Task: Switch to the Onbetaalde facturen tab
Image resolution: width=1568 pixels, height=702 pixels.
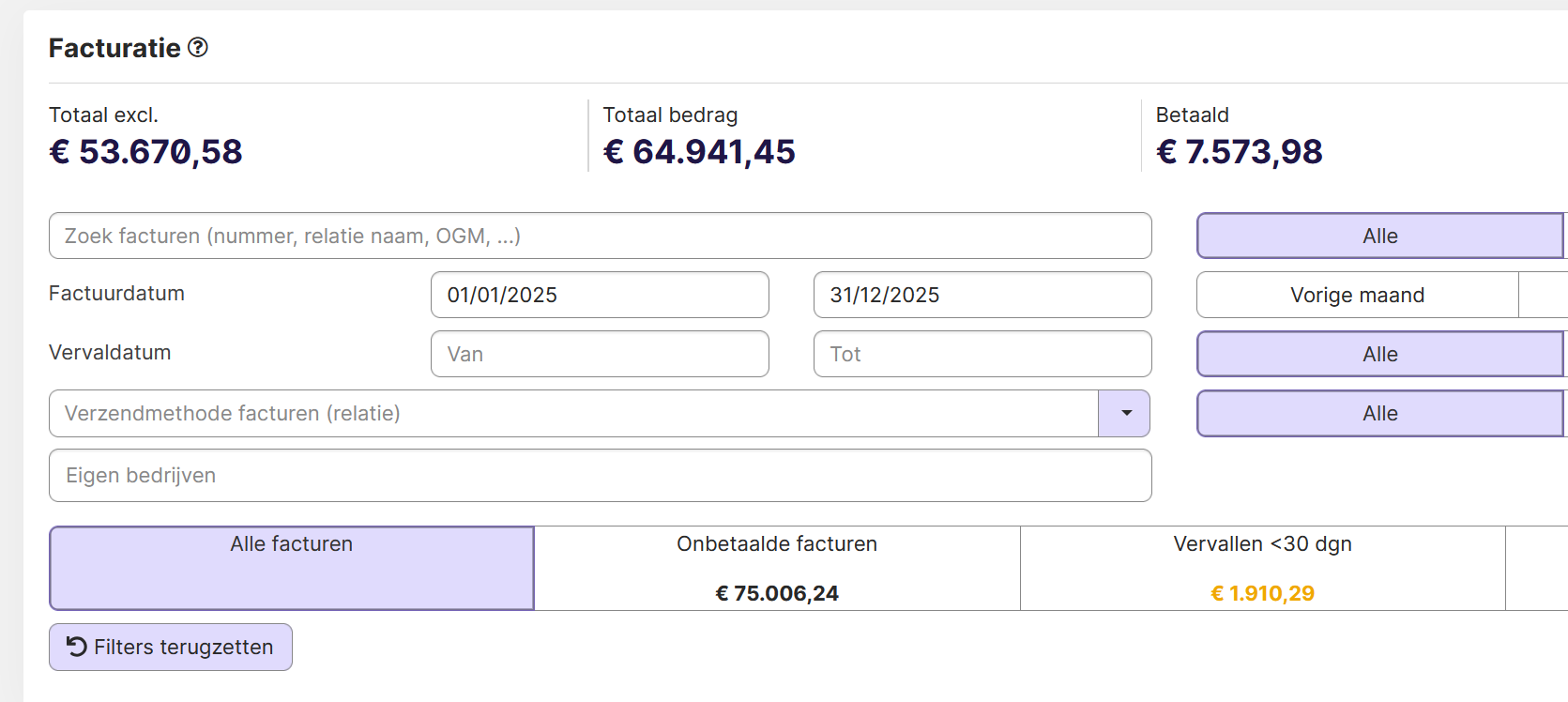Action: tap(777, 568)
